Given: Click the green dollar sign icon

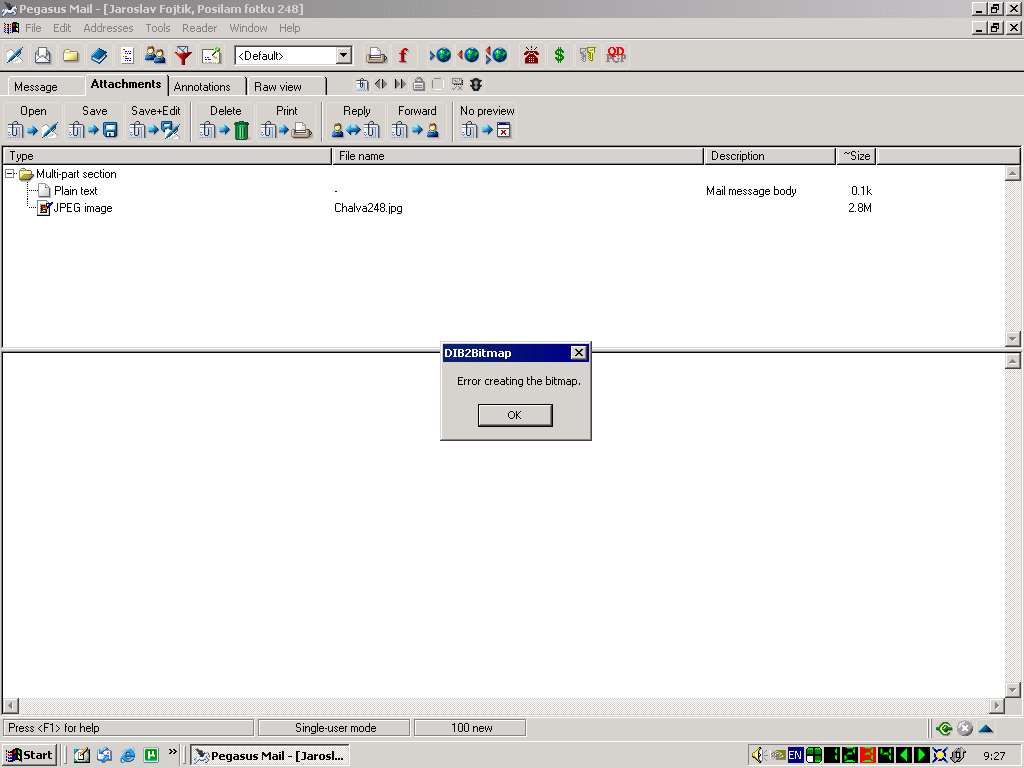Looking at the screenshot, I should click(560, 56).
